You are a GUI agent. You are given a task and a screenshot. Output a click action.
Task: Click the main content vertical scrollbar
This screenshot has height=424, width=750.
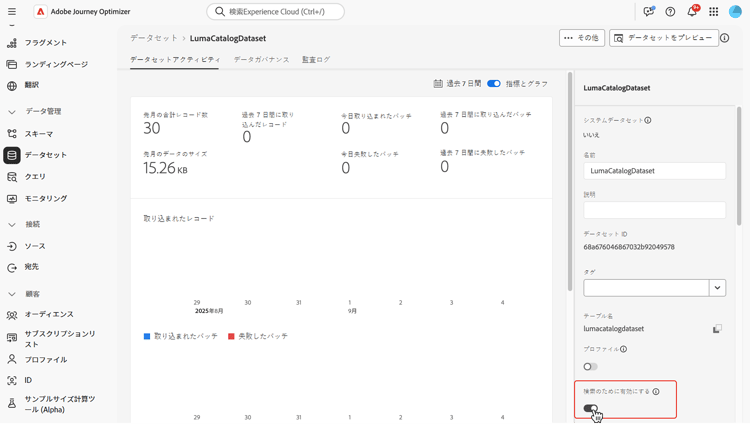570,182
